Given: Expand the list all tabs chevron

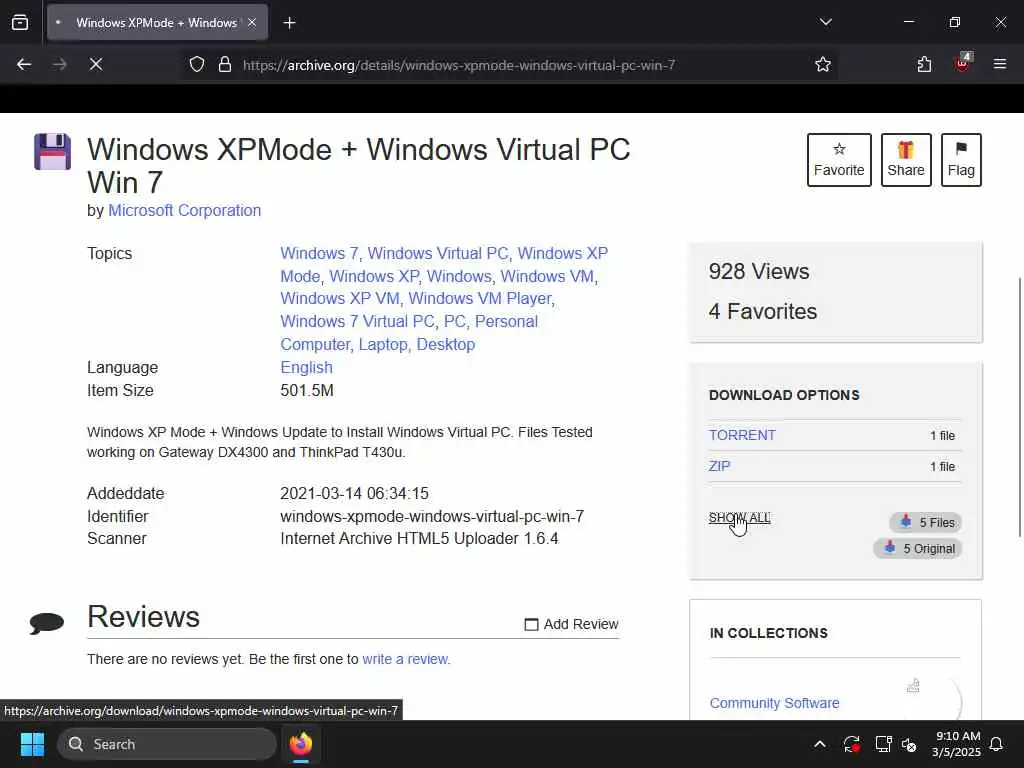Looking at the screenshot, I should [825, 22].
